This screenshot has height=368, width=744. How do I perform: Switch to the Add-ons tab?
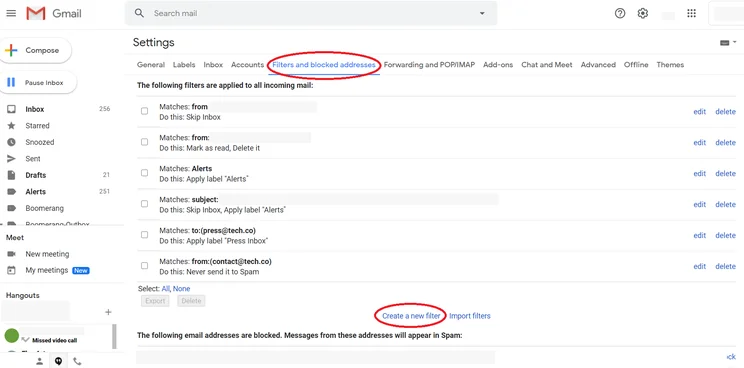498,65
